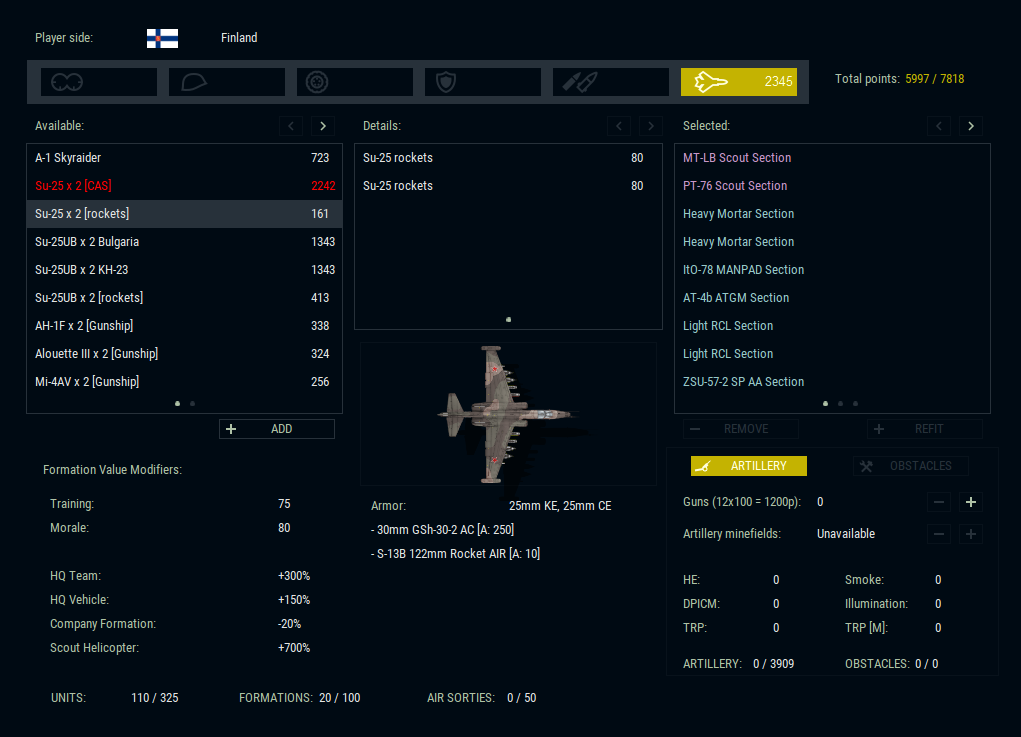Select Su-25 x 2 [rockets] entry
Screen dimensions: 1021x737
184,214
